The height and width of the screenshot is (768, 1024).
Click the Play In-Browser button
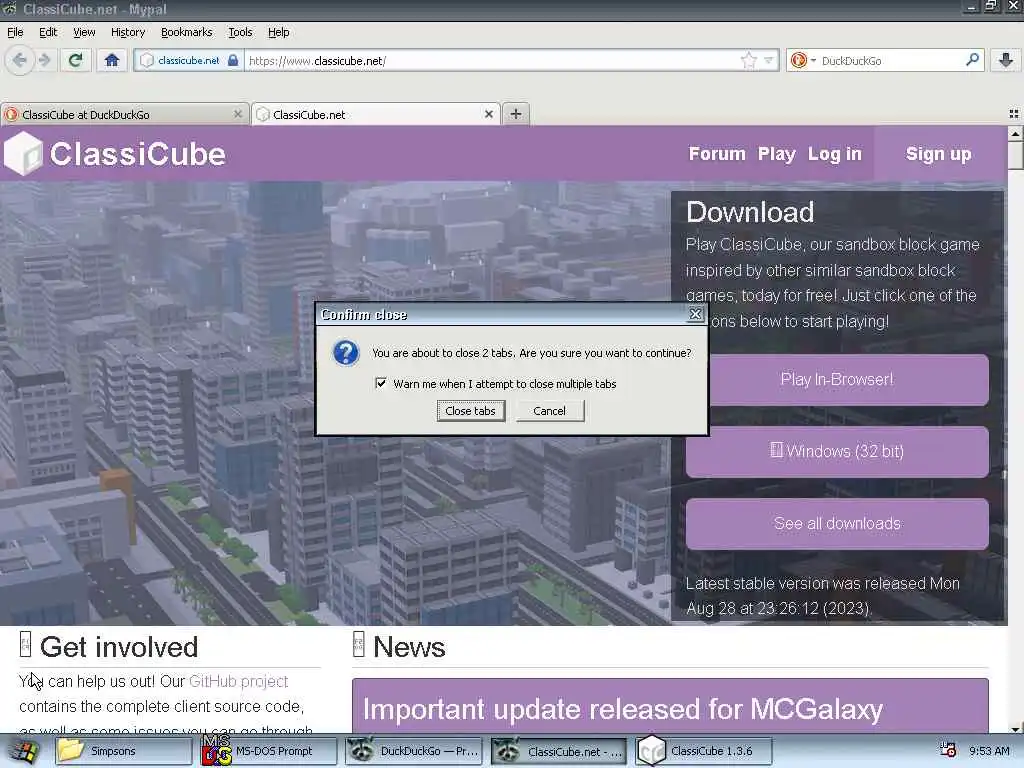[837, 379]
